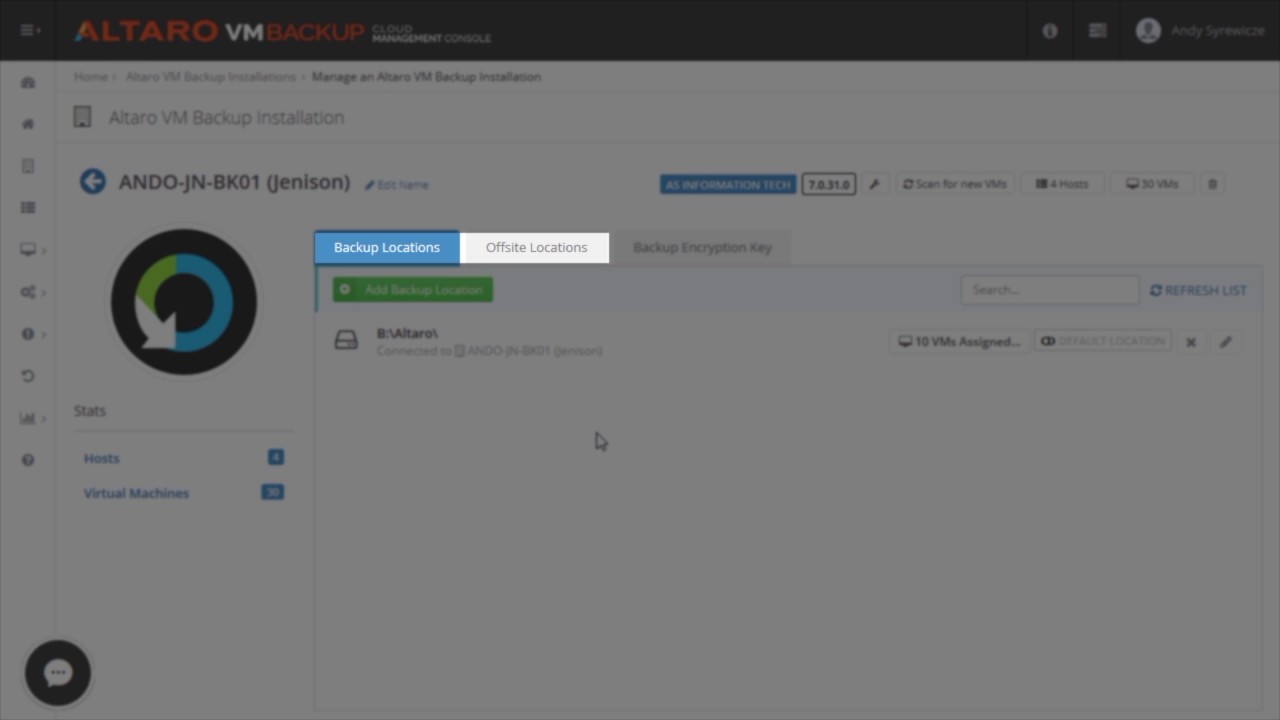The height and width of the screenshot is (720, 1280).
Task: Go to Home breadcrumb link
Action: coord(90,77)
